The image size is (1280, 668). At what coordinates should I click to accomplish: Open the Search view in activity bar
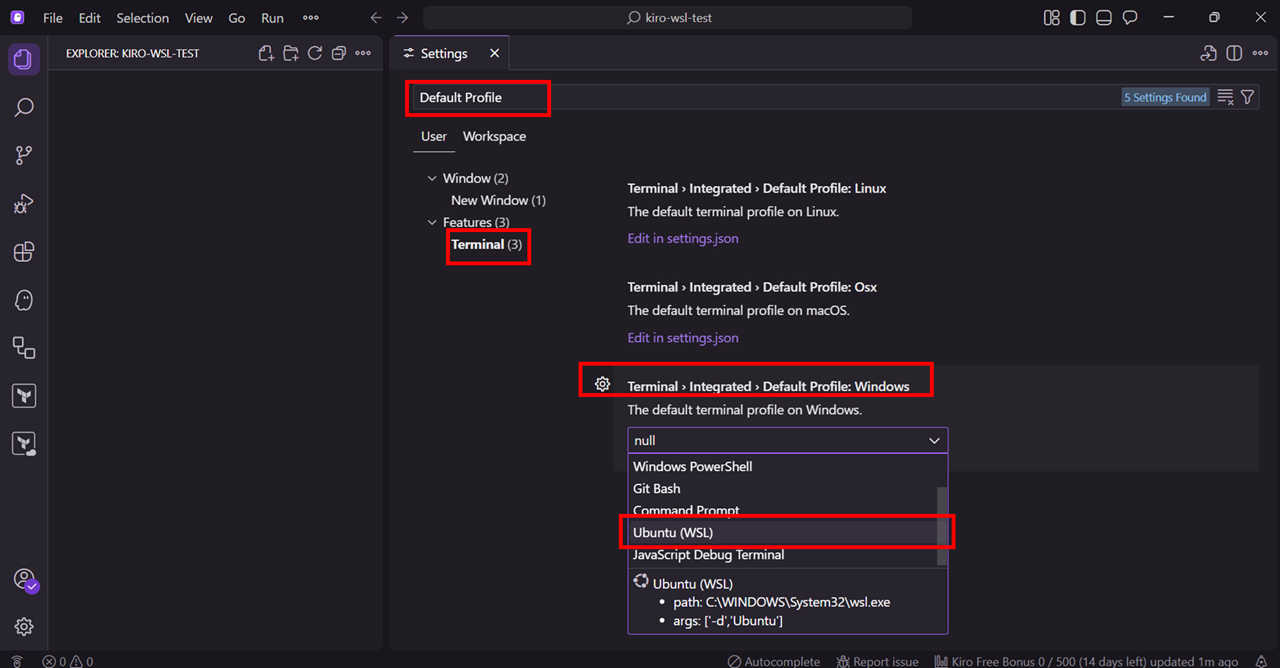point(24,107)
